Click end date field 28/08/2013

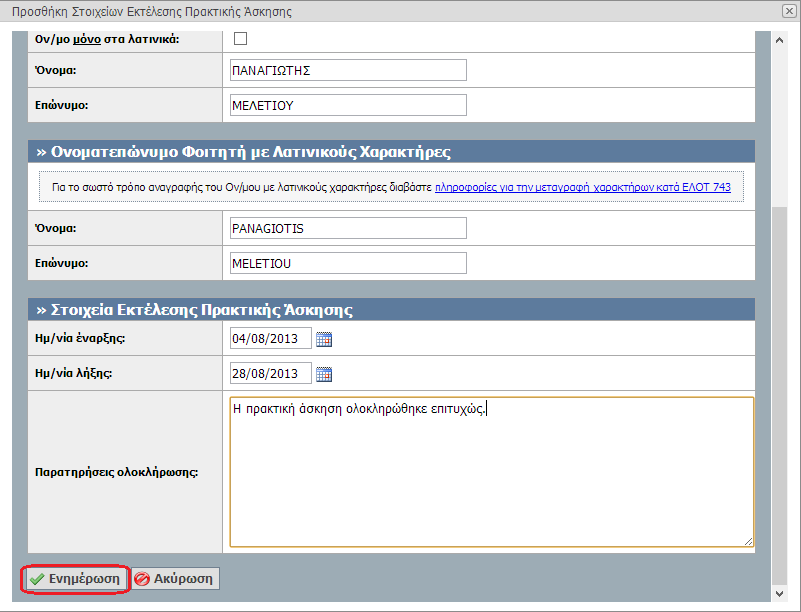click(271, 373)
